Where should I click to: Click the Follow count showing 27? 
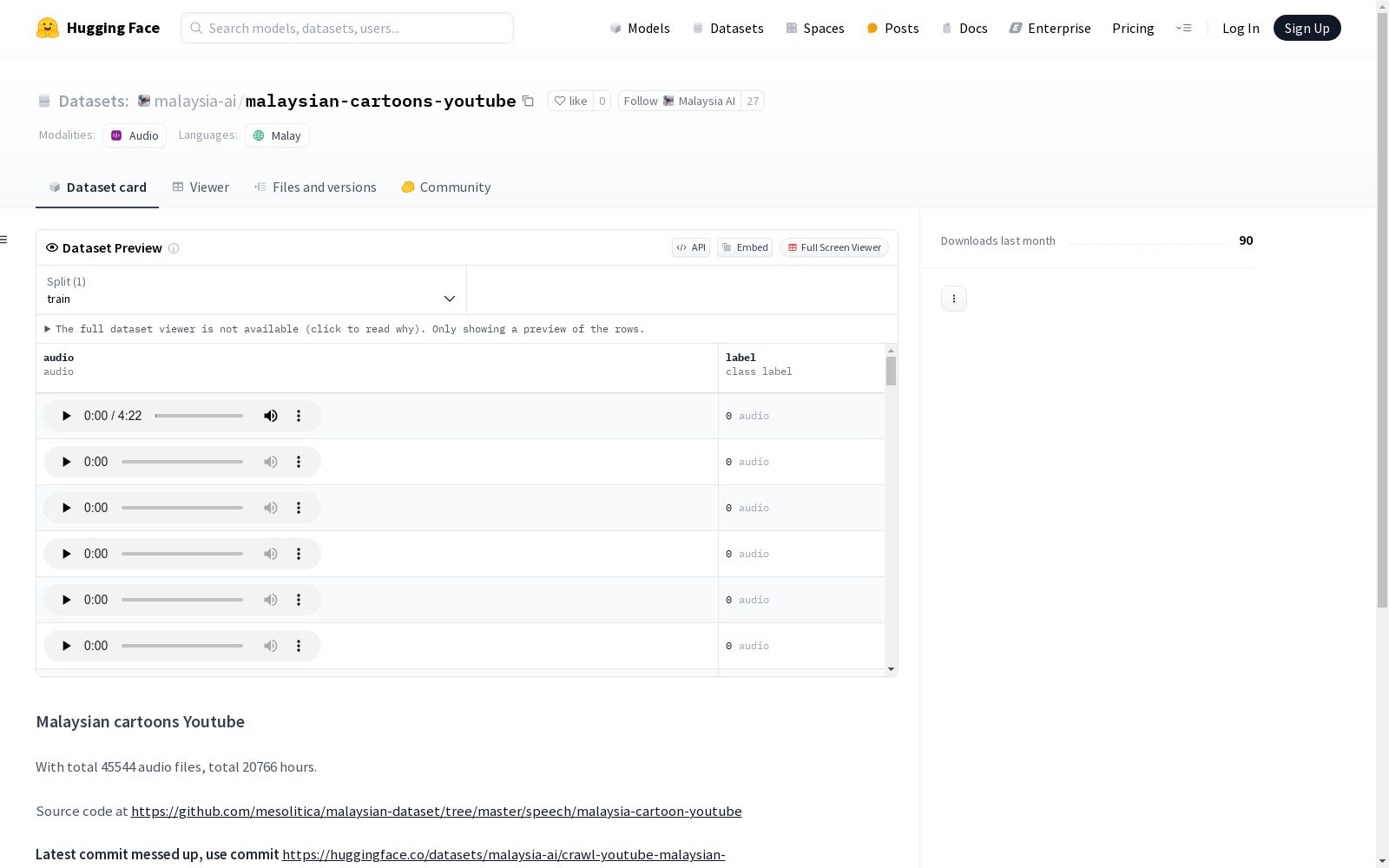point(753,101)
